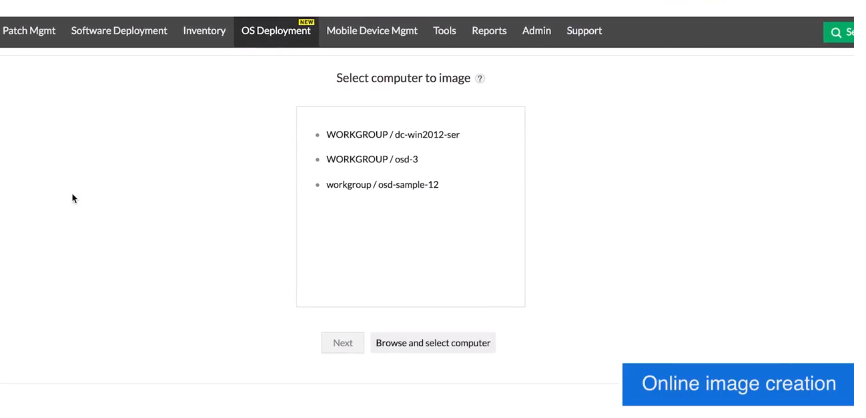The height and width of the screenshot is (418, 866).
Task: Pick workgroup / osd-sample-12 computer
Action: (x=382, y=185)
